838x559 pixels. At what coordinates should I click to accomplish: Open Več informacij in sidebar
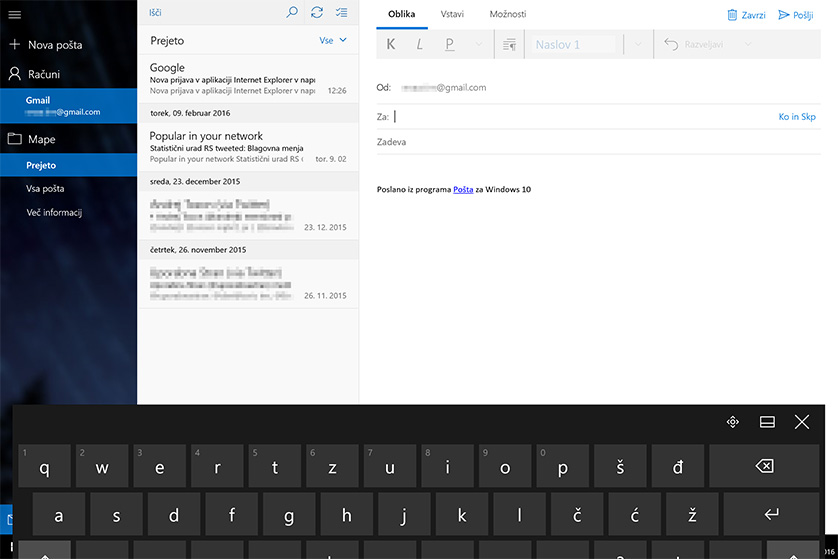[x=68, y=212]
